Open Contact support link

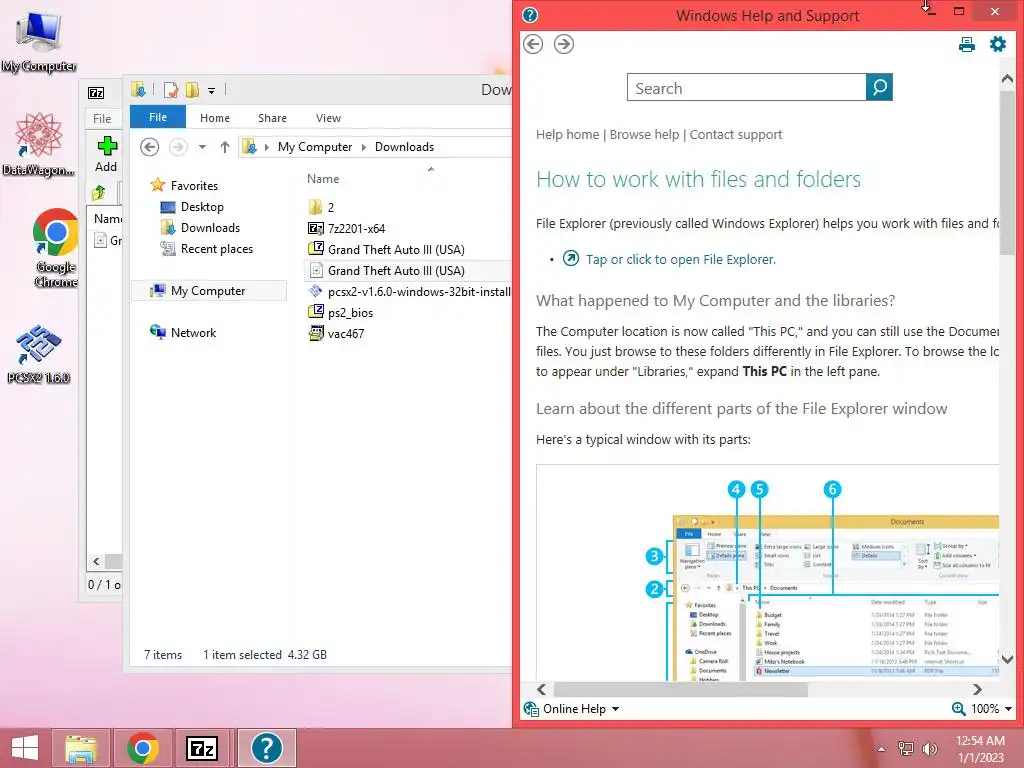736,135
